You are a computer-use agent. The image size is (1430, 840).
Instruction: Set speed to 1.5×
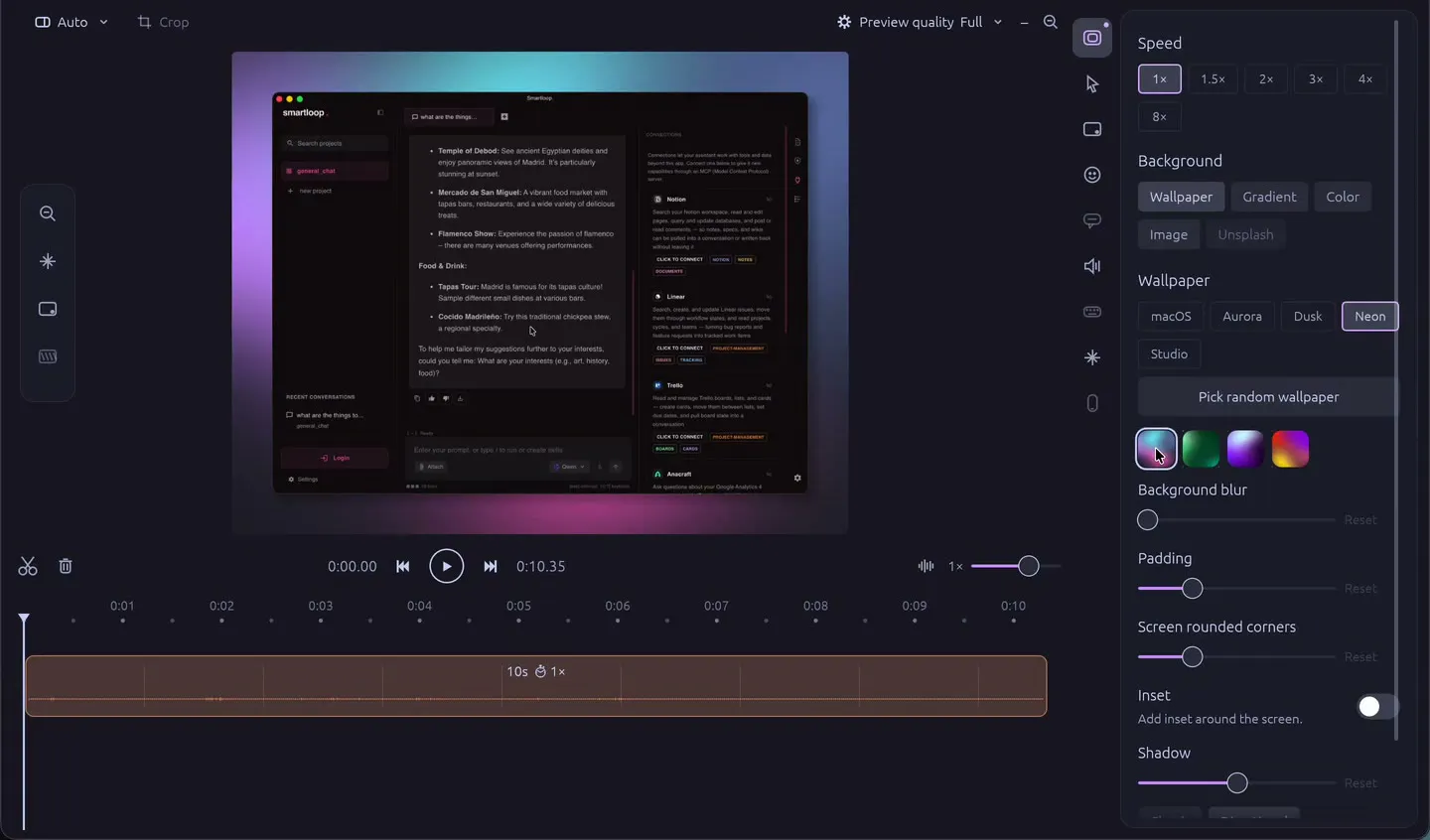[x=1213, y=78]
